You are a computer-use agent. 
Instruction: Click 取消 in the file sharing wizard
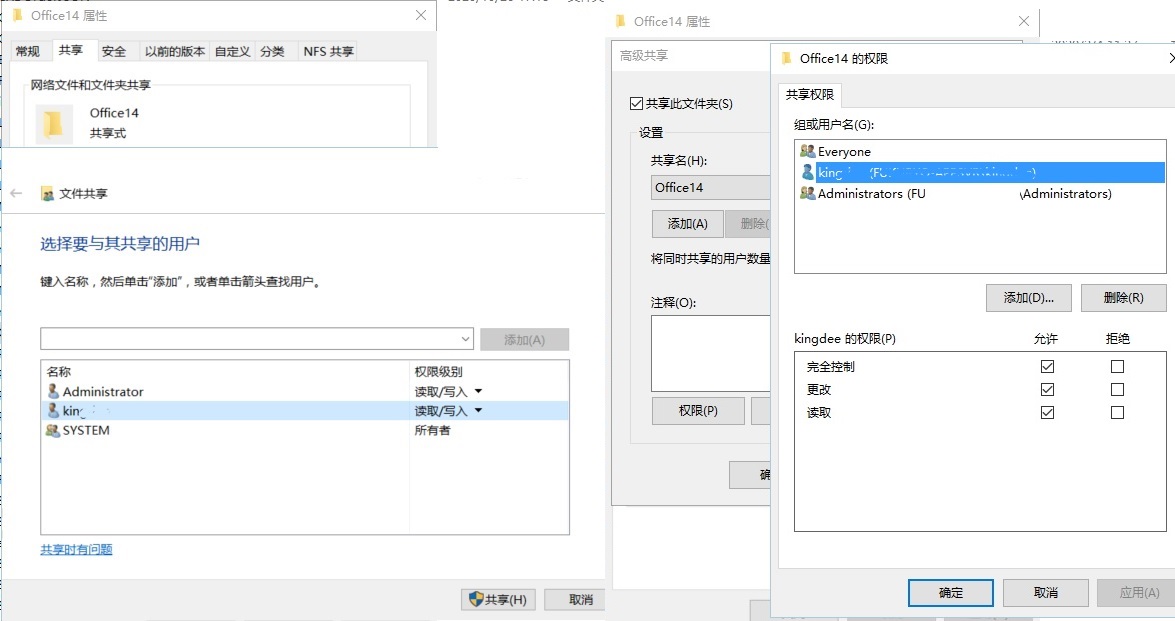tap(575, 599)
